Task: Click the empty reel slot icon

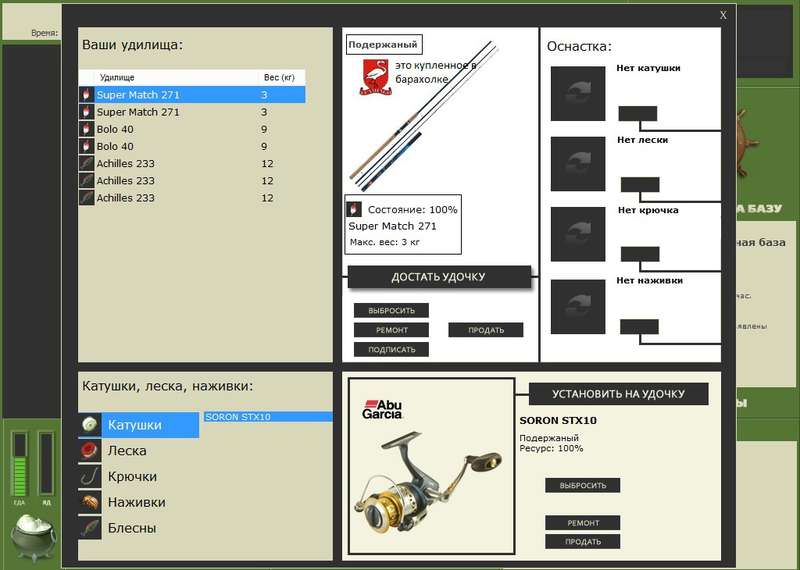Action: (x=578, y=93)
